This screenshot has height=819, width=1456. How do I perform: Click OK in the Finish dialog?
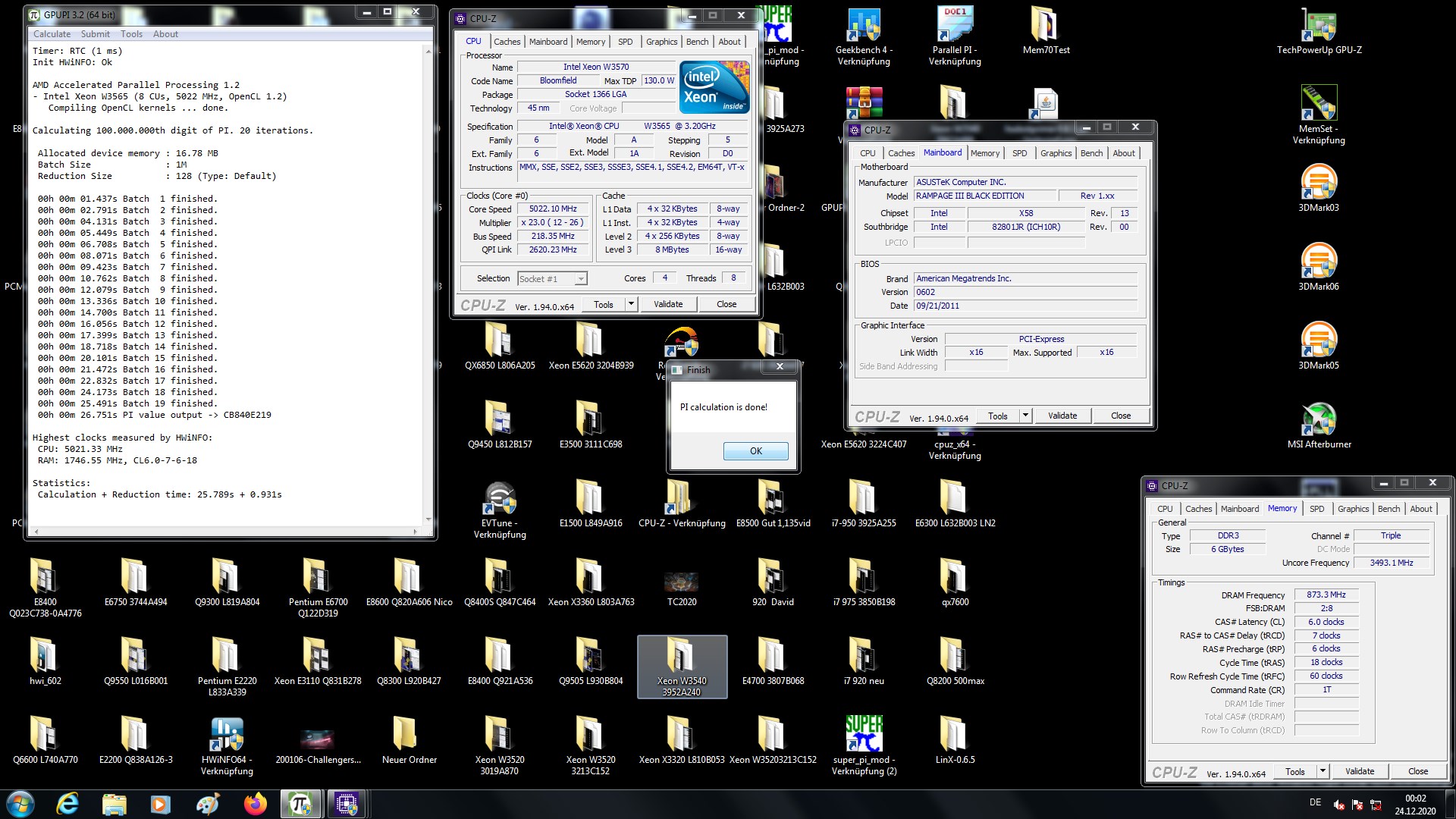[755, 450]
